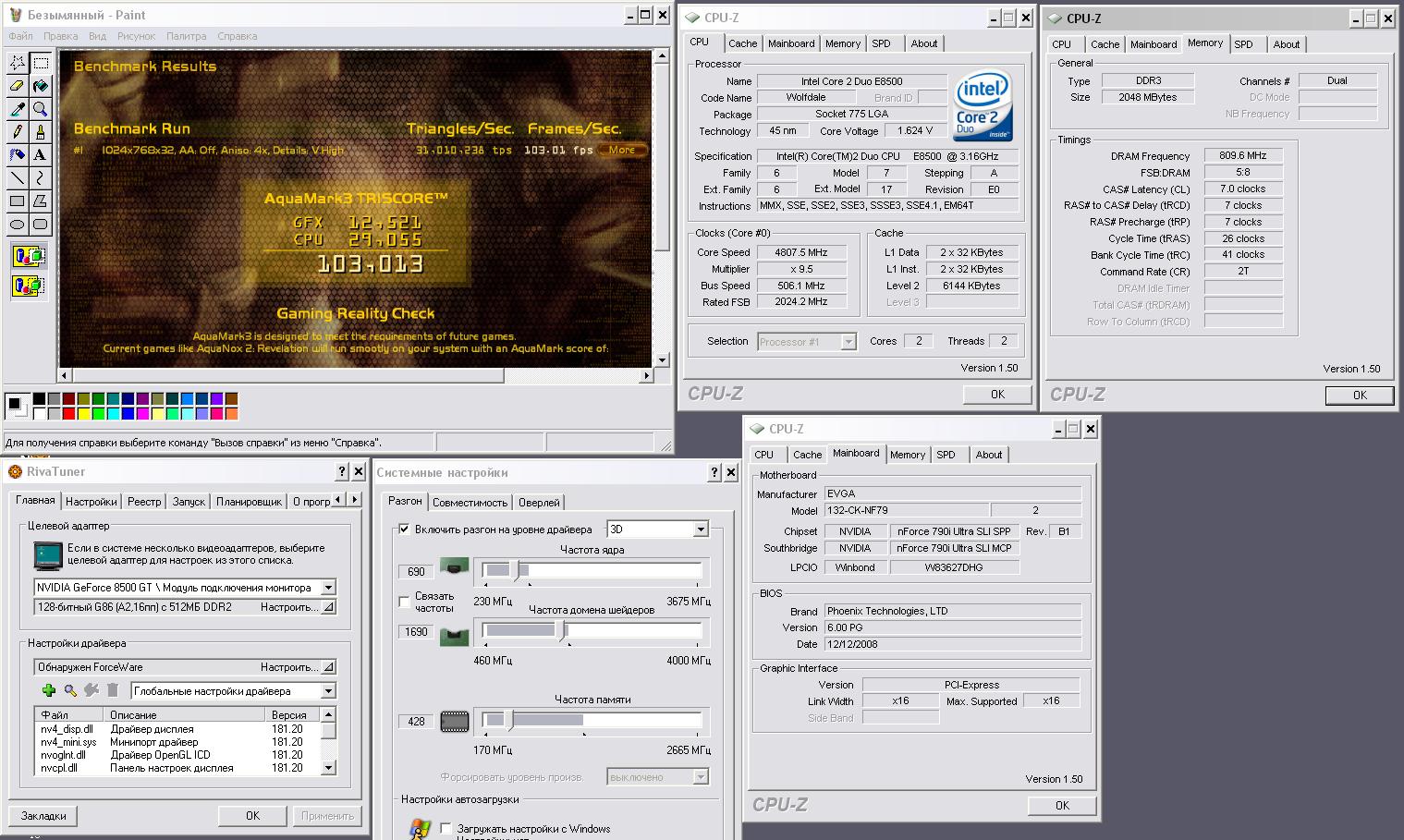Open target adapter GeForce 8500 GT dropdown
Viewport: 1404px width, 840px height.
328,588
